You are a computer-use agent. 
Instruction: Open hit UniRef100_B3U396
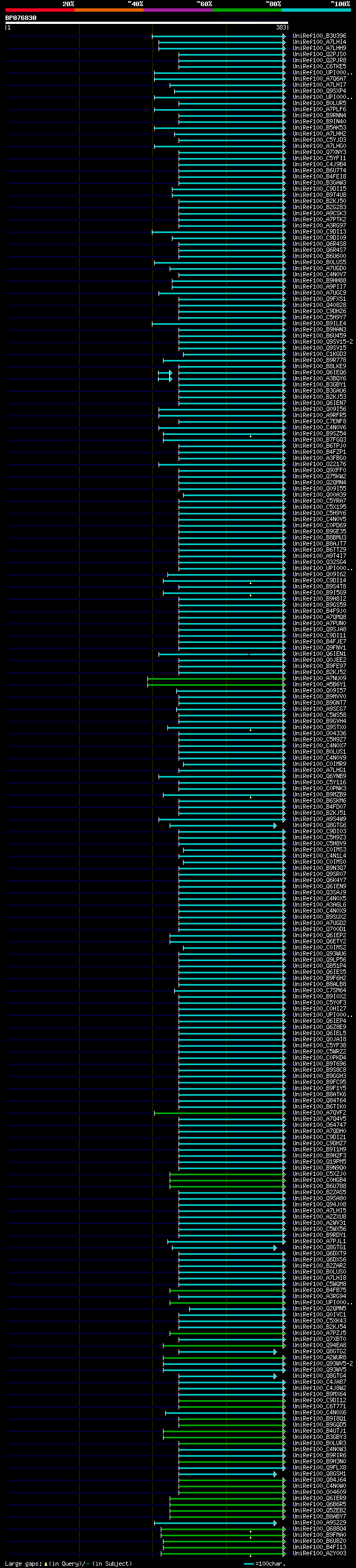click(319, 36)
